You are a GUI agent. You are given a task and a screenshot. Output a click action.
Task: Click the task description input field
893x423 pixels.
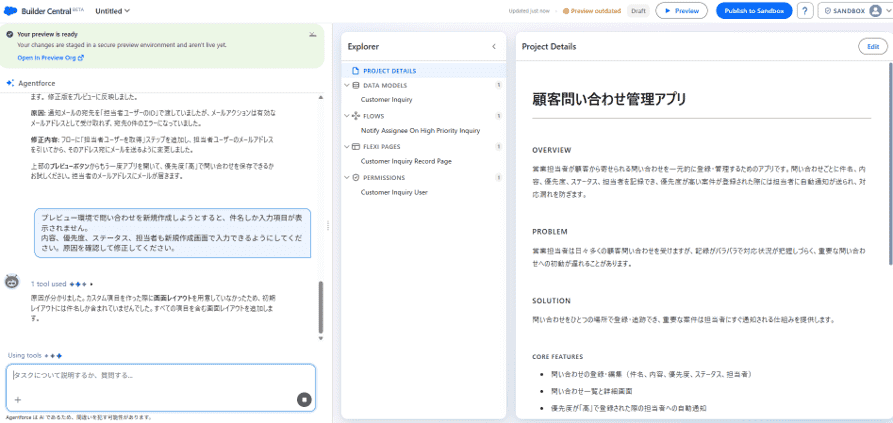[161, 376]
